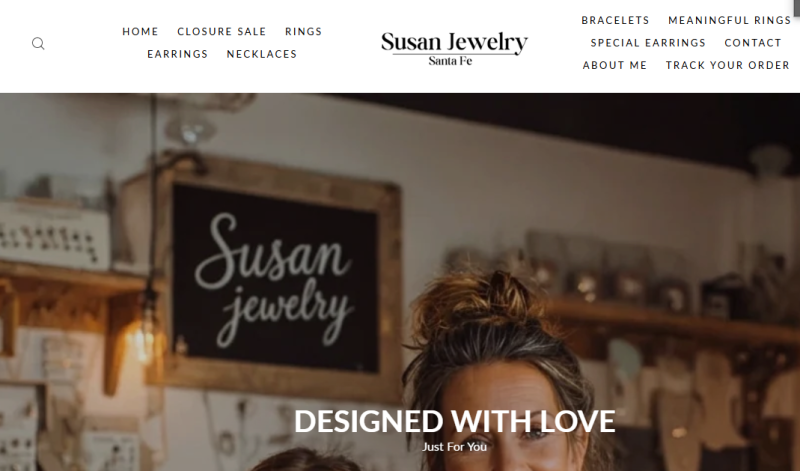Open the Earrings collection link
Image resolution: width=800 pixels, height=471 pixels.
(x=178, y=54)
